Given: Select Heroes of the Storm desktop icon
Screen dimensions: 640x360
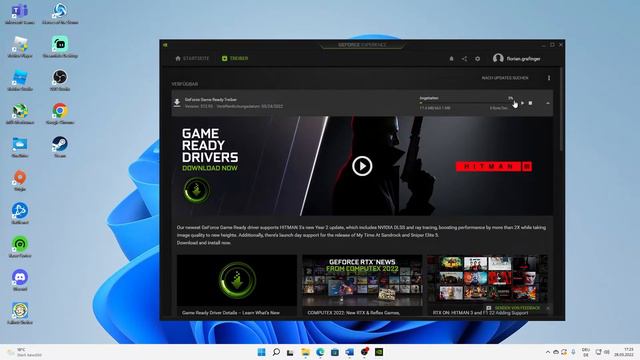Looking at the screenshot, I should [x=60, y=14].
